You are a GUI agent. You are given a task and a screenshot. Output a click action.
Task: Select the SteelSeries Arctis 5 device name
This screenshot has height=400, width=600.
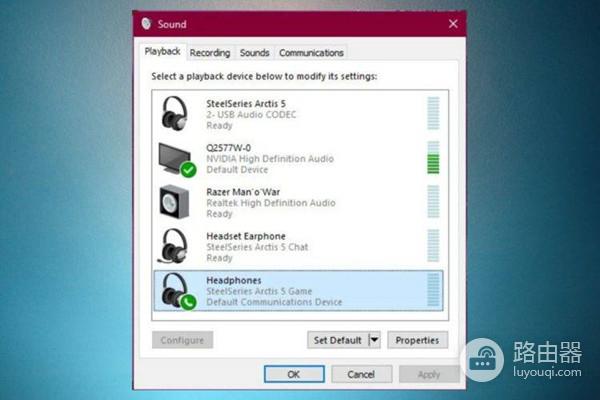pyautogui.click(x=246, y=103)
